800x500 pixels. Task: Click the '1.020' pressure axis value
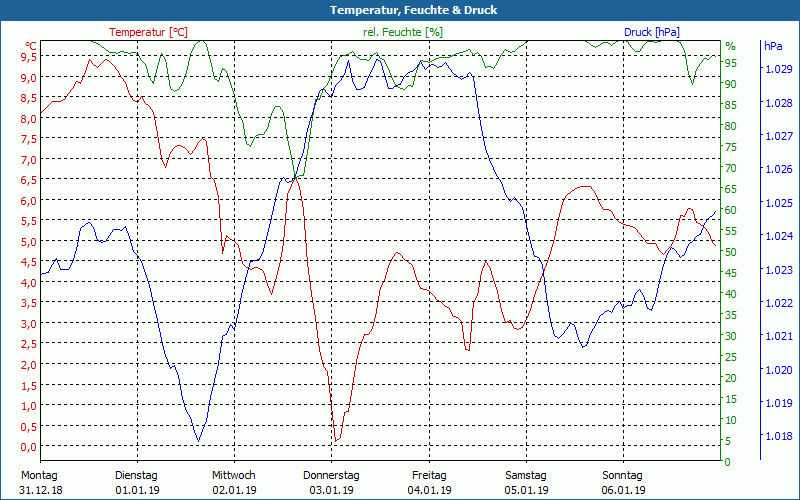click(x=779, y=370)
